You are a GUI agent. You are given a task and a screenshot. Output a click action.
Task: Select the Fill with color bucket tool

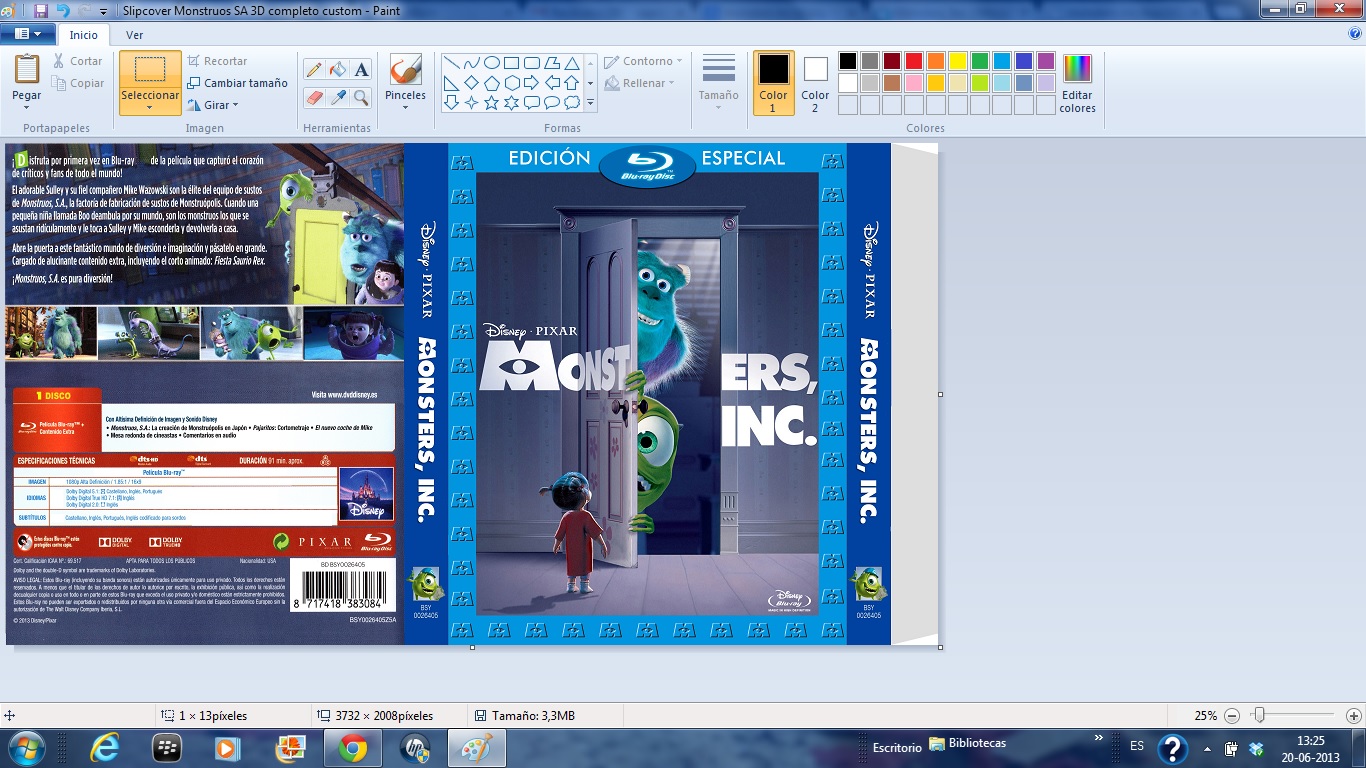[338, 69]
